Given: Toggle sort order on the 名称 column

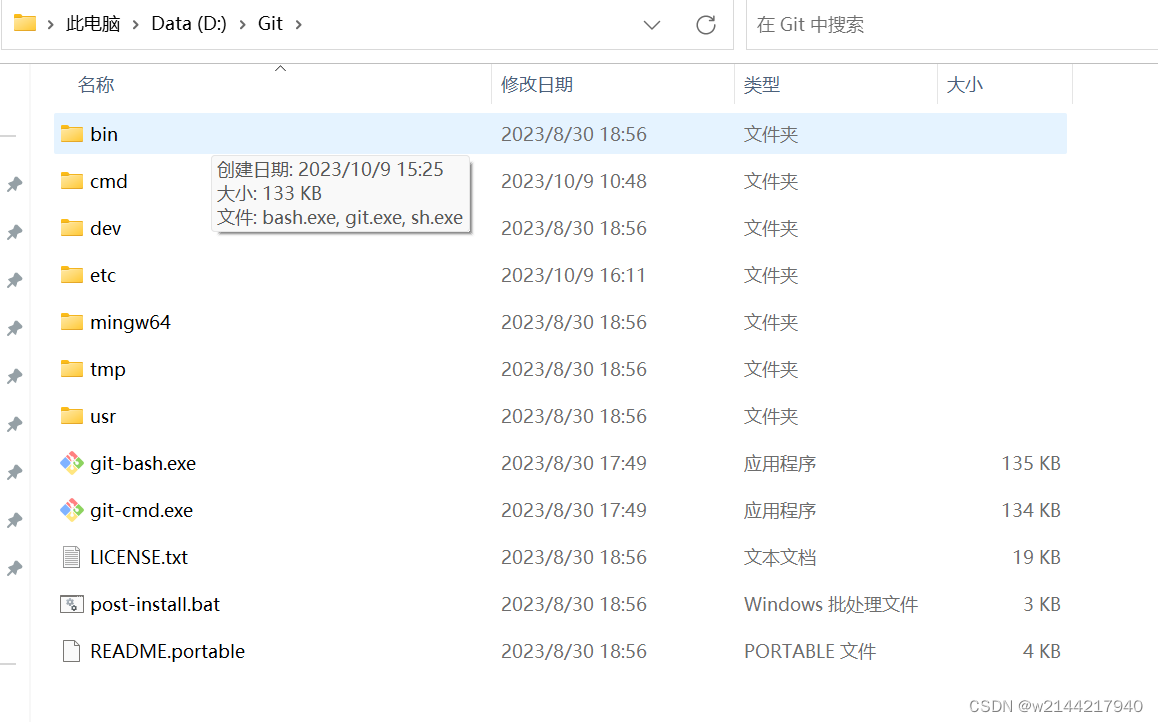Looking at the screenshot, I should tap(96, 85).
